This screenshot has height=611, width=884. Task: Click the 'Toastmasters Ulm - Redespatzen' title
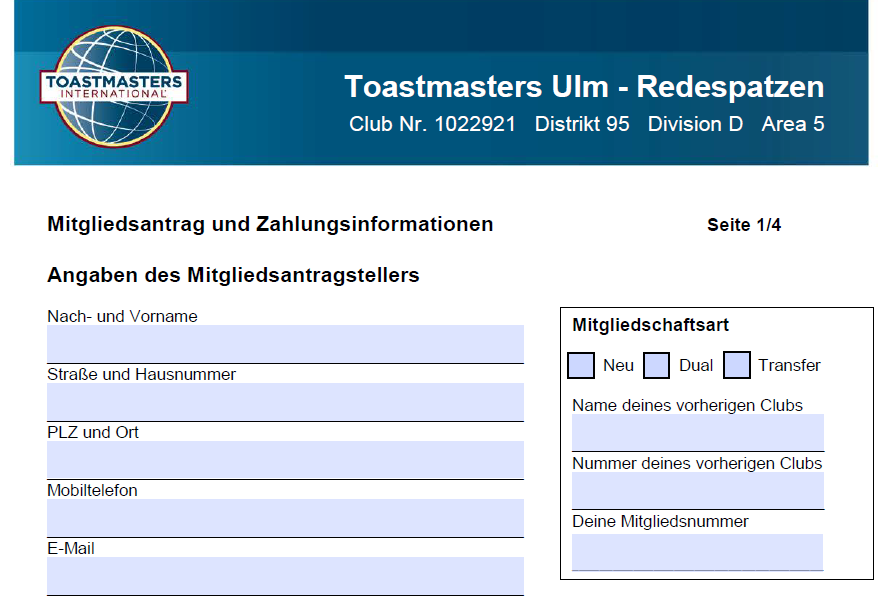click(x=584, y=87)
